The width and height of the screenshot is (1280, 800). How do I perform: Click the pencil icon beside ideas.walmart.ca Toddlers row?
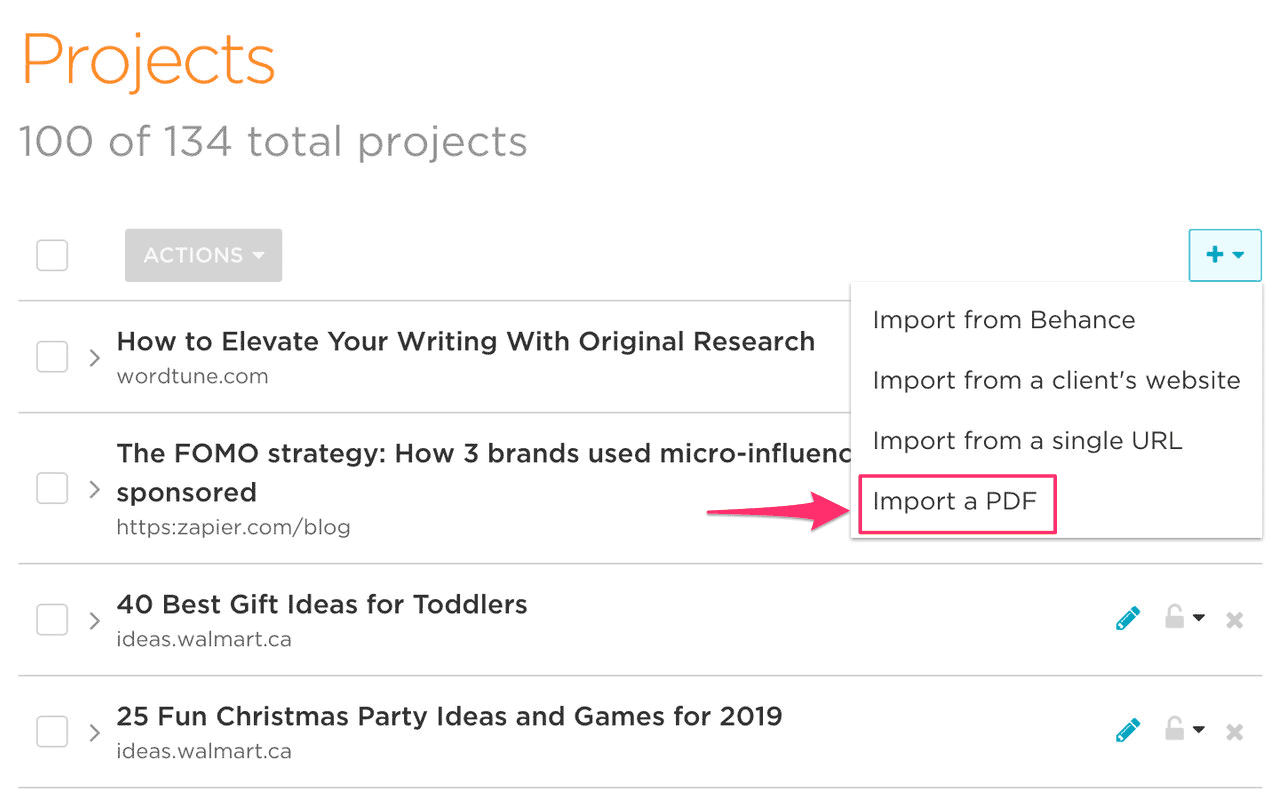pyautogui.click(x=1127, y=617)
